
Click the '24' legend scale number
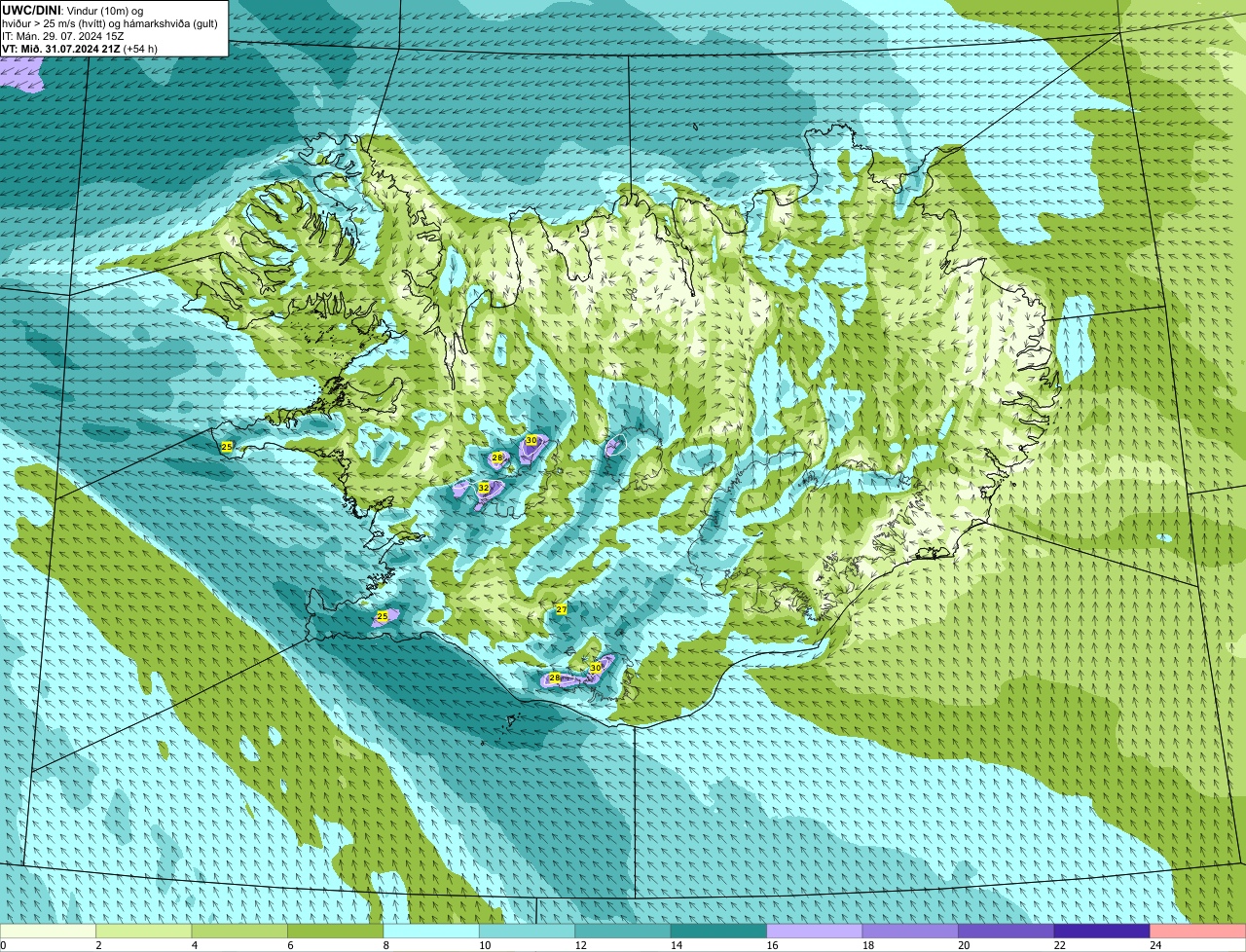tap(1154, 945)
